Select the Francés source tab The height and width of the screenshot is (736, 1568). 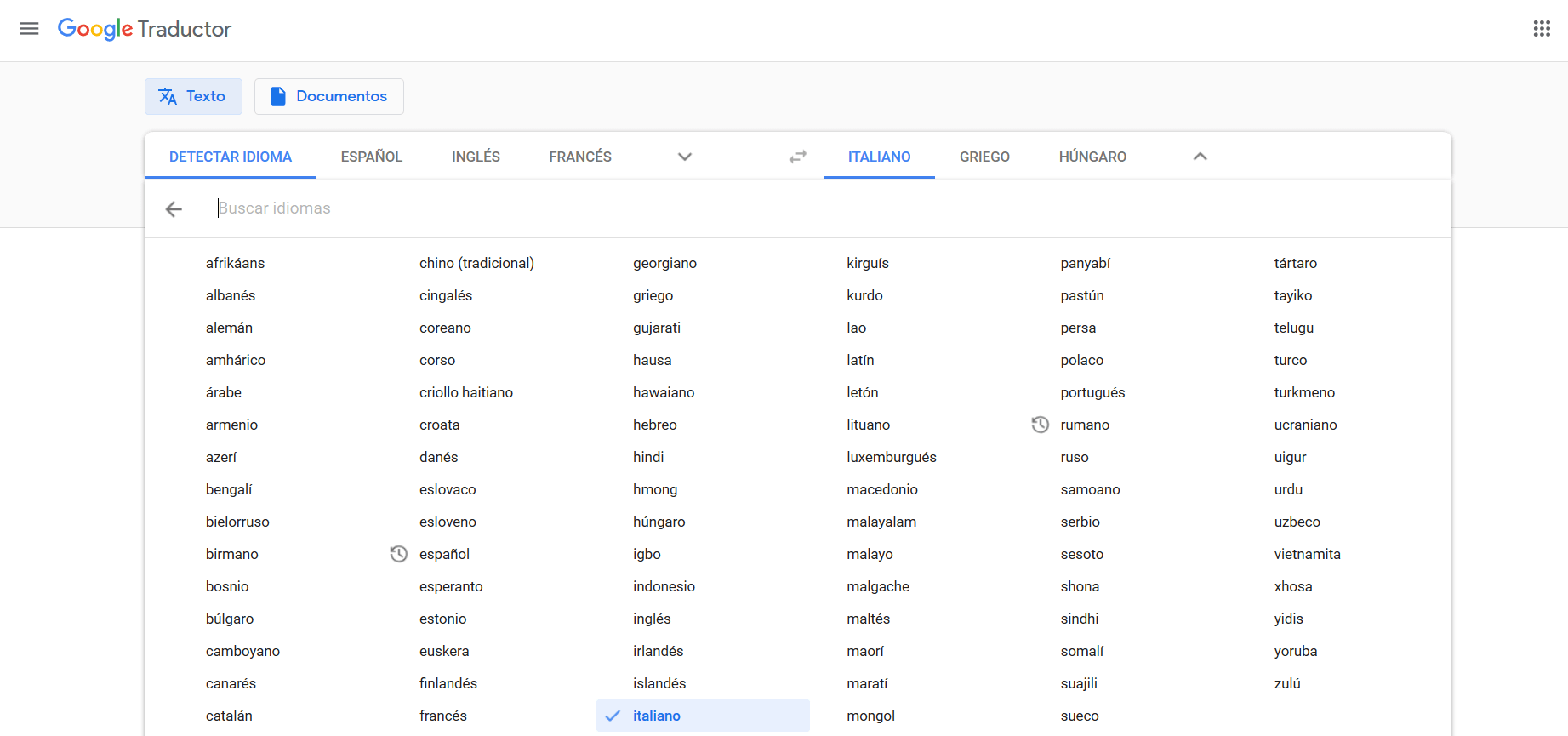(x=580, y=157)
